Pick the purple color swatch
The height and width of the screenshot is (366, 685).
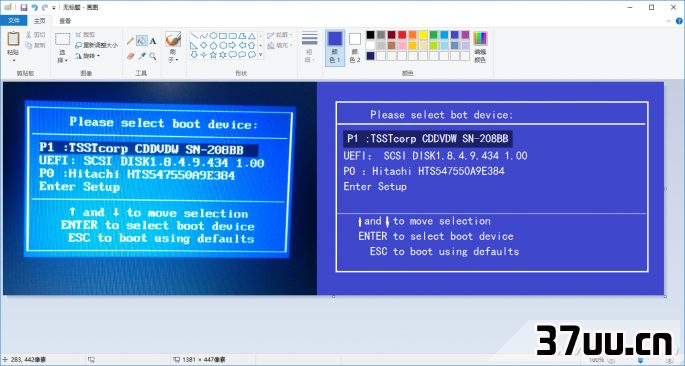point(465,35)
